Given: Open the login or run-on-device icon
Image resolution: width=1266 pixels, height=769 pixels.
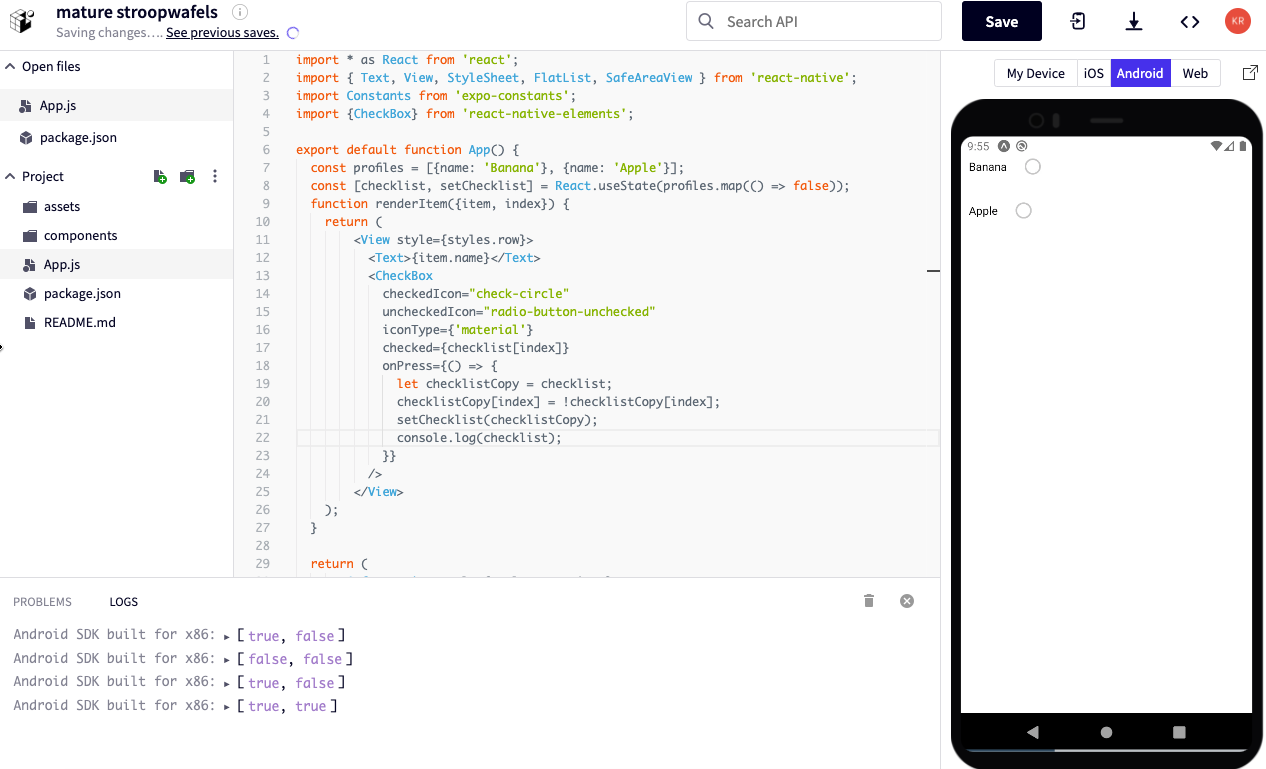Looking at the screenshot, I should click(x=1078, y=21).
